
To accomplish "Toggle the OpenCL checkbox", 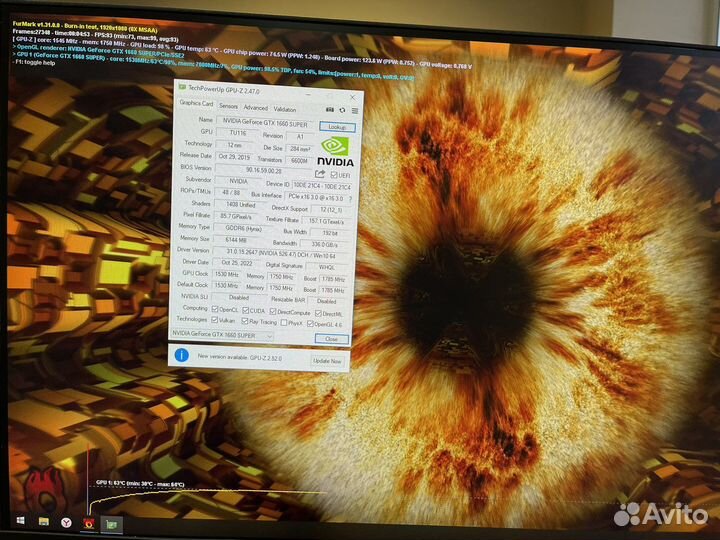I will click(215, 309).
